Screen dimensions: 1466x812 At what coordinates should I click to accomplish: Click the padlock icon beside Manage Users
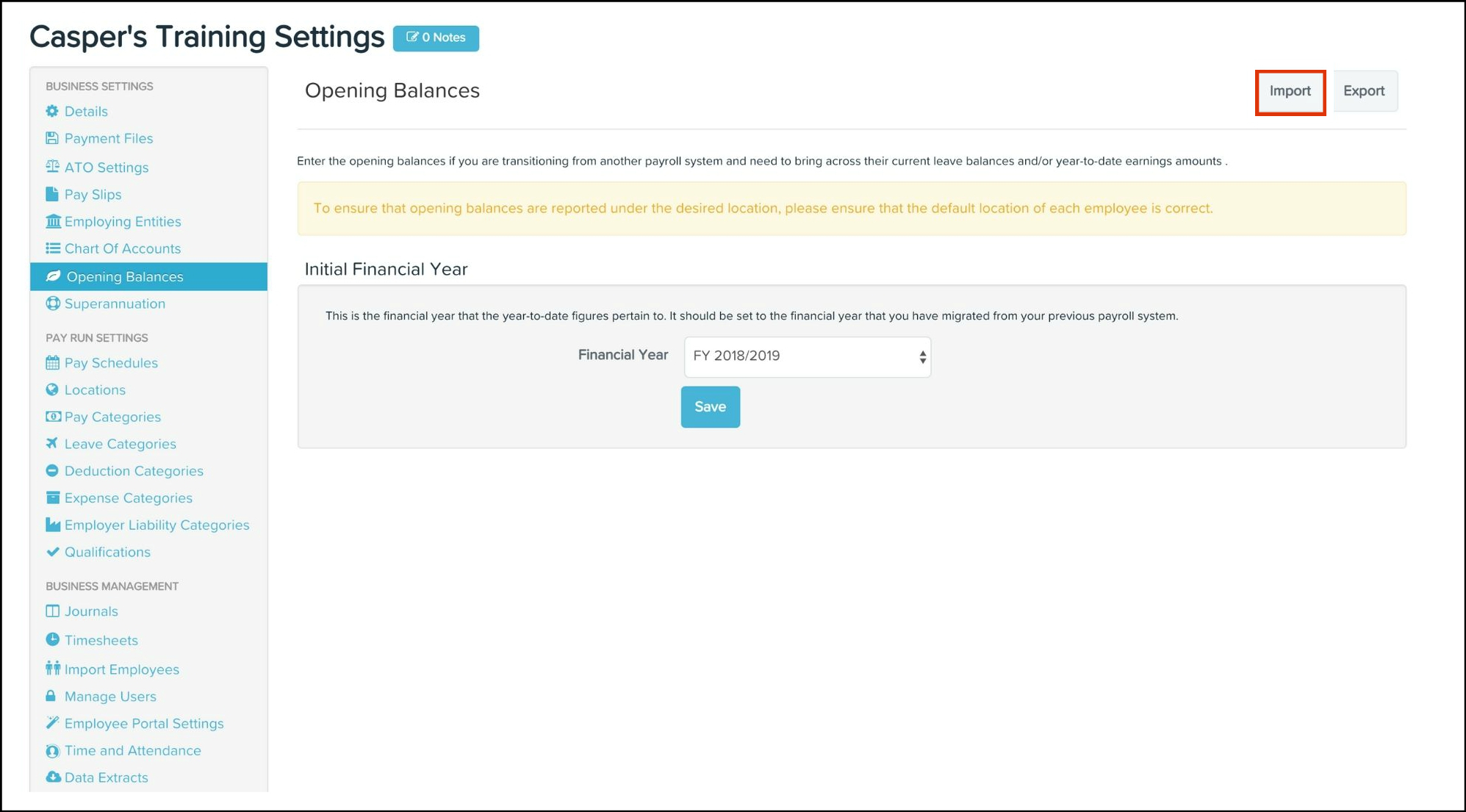(x=51, y=696)
